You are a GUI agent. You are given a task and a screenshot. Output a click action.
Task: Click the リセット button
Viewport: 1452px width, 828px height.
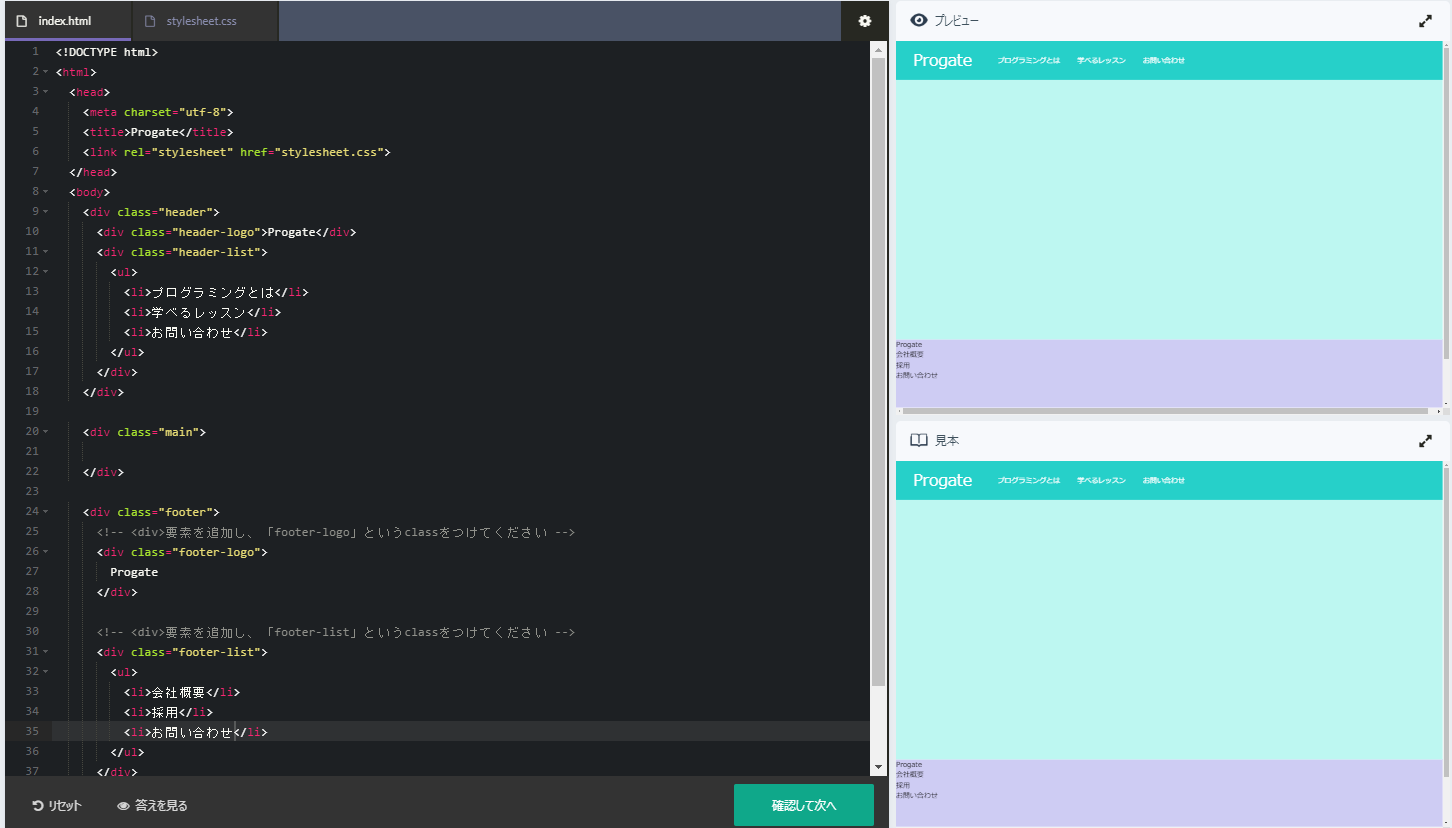(57, 806)
